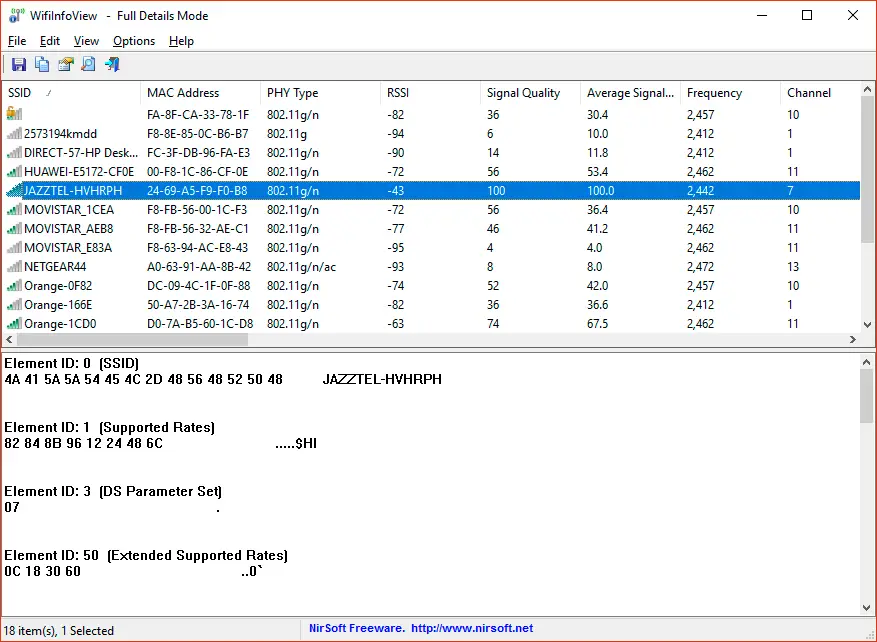This screenshot has width=877, height=642.
Task: Click the Element ID: 1 Supported Rates heading
Action: pos(110,428)
